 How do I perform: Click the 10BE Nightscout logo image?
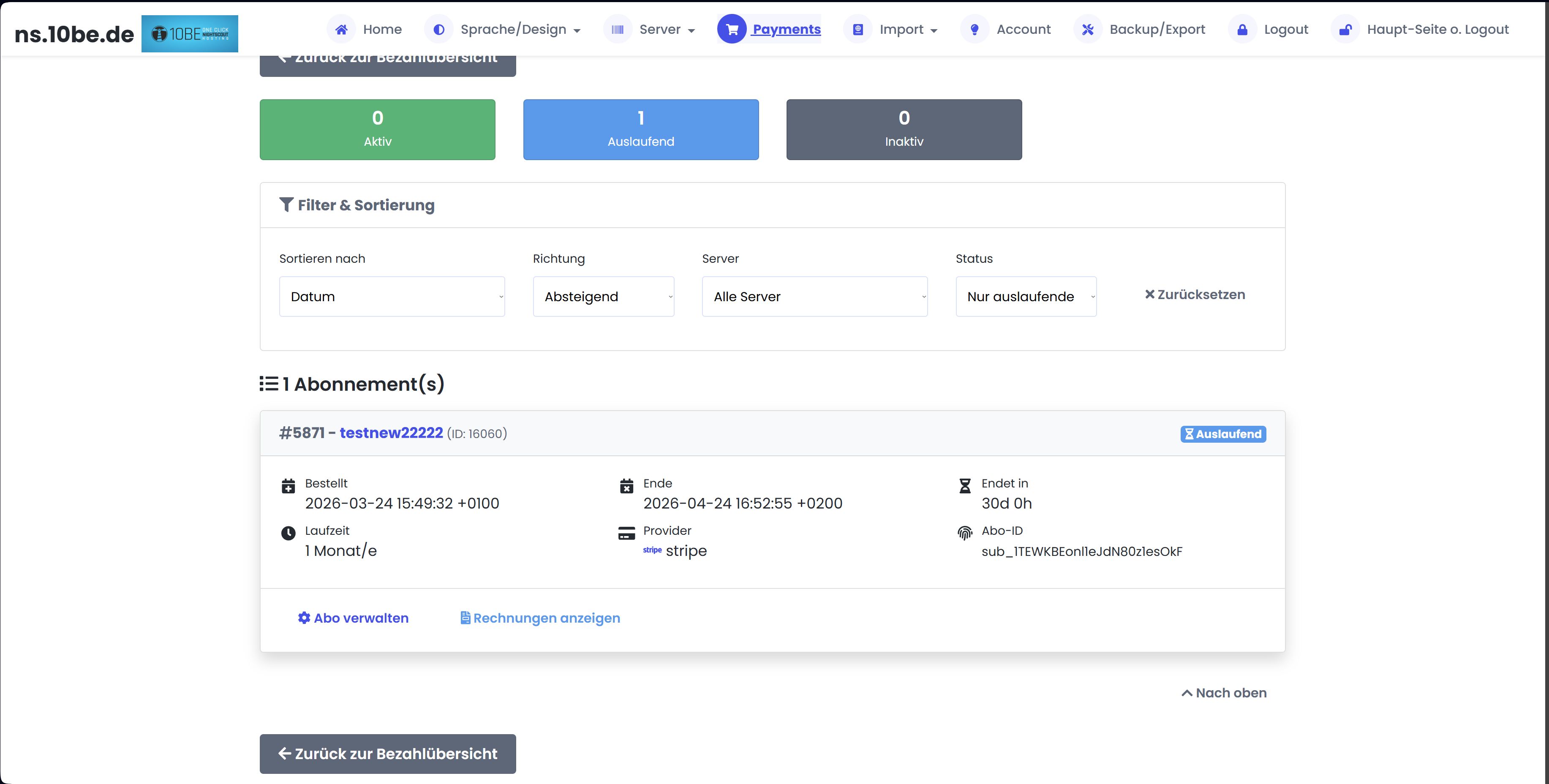coord(189,34)
